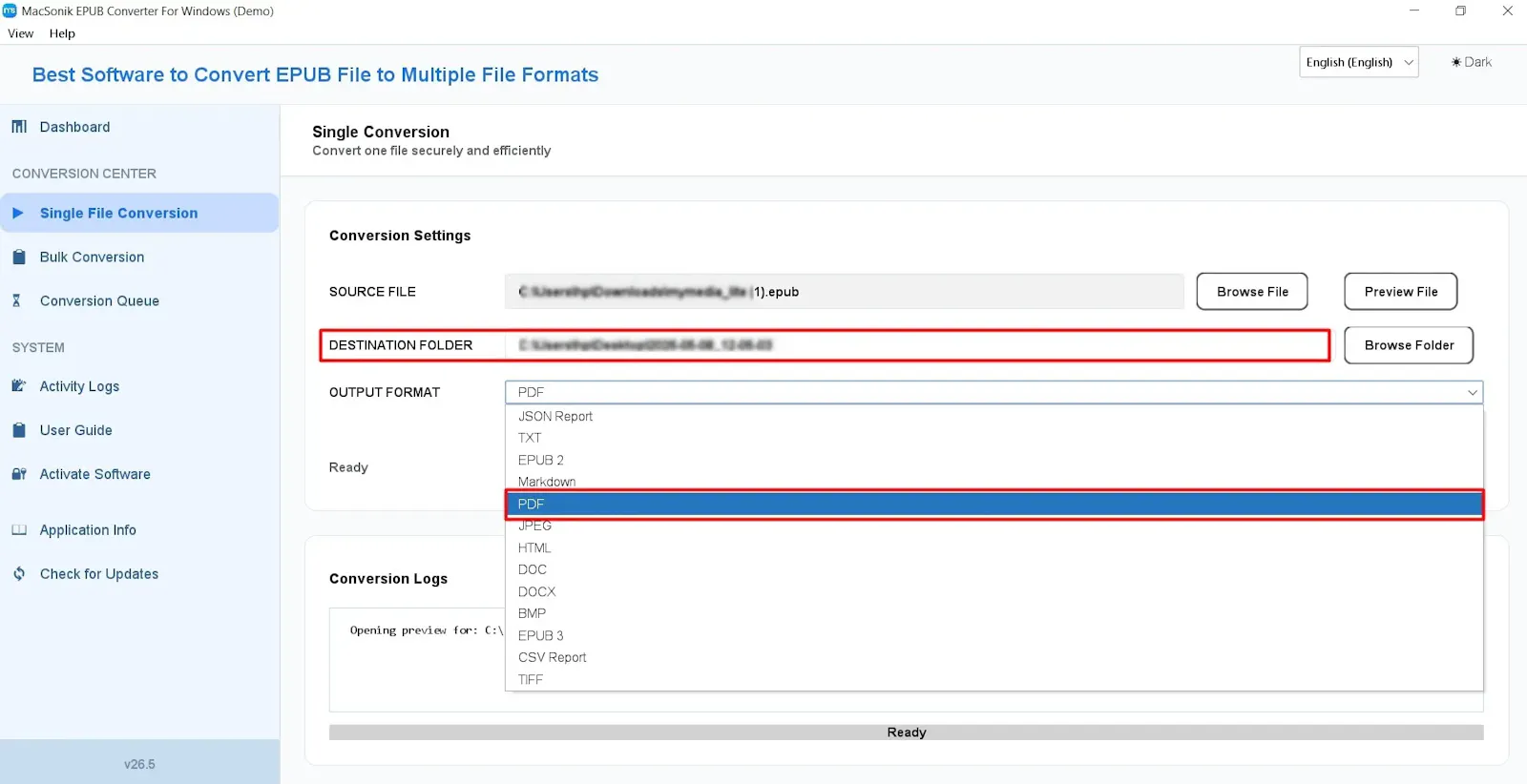Click the Bulk Conversion clipboard icon
The height and width of the screenshot is (784, 1527).
[19, 257]
